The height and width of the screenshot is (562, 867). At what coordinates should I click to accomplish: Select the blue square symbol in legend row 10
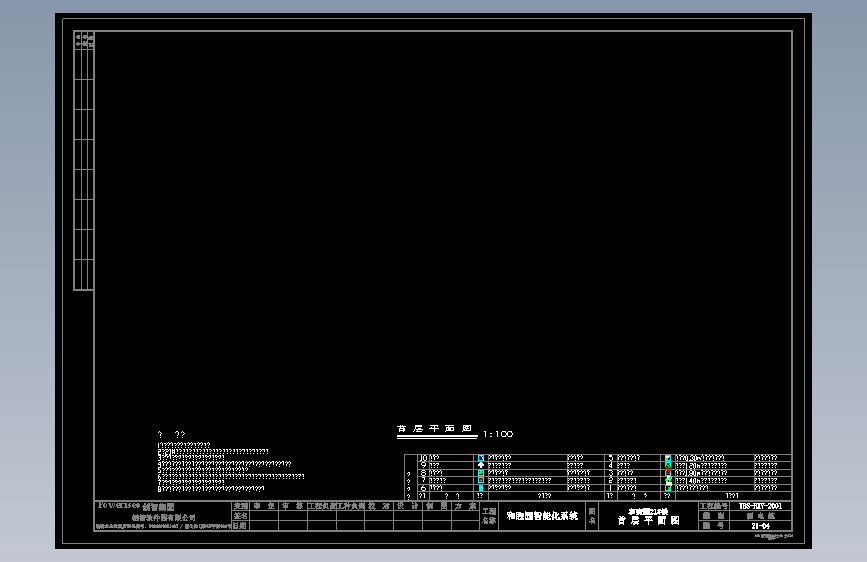(x=480, y=458)
